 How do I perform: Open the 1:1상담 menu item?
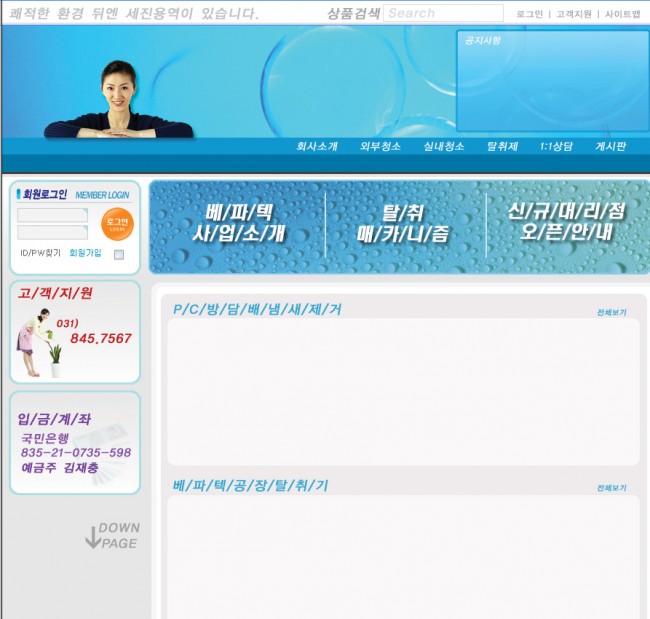coord(556,146)
